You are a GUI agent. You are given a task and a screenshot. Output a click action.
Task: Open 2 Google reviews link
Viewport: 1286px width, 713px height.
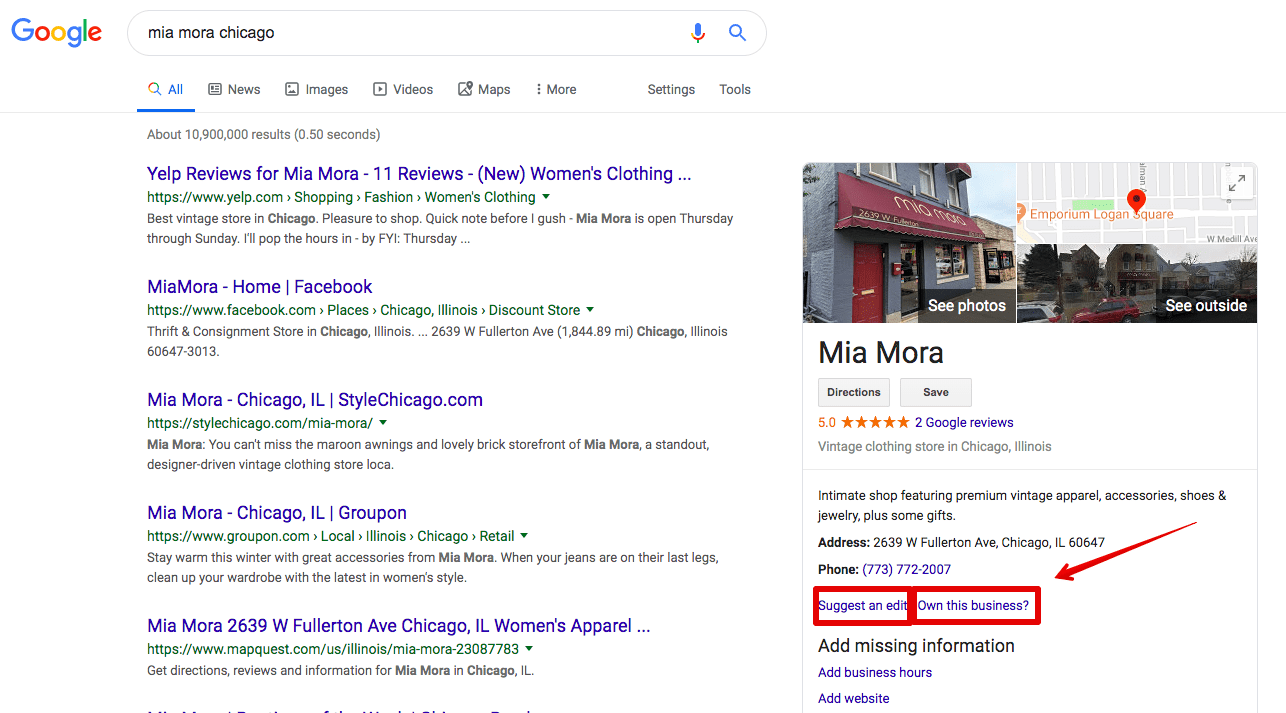964,423
